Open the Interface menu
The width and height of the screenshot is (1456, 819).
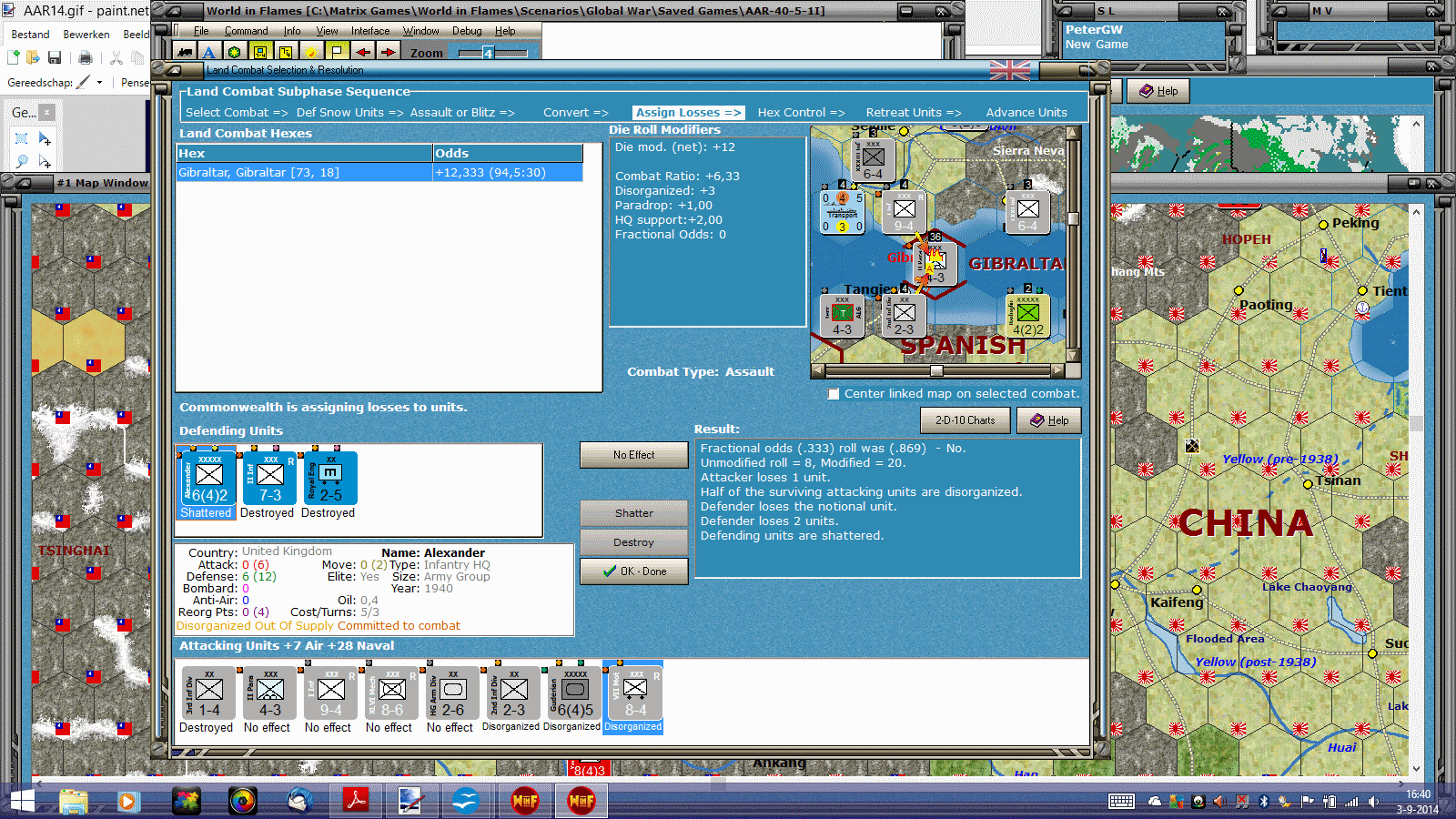(370, 31)
